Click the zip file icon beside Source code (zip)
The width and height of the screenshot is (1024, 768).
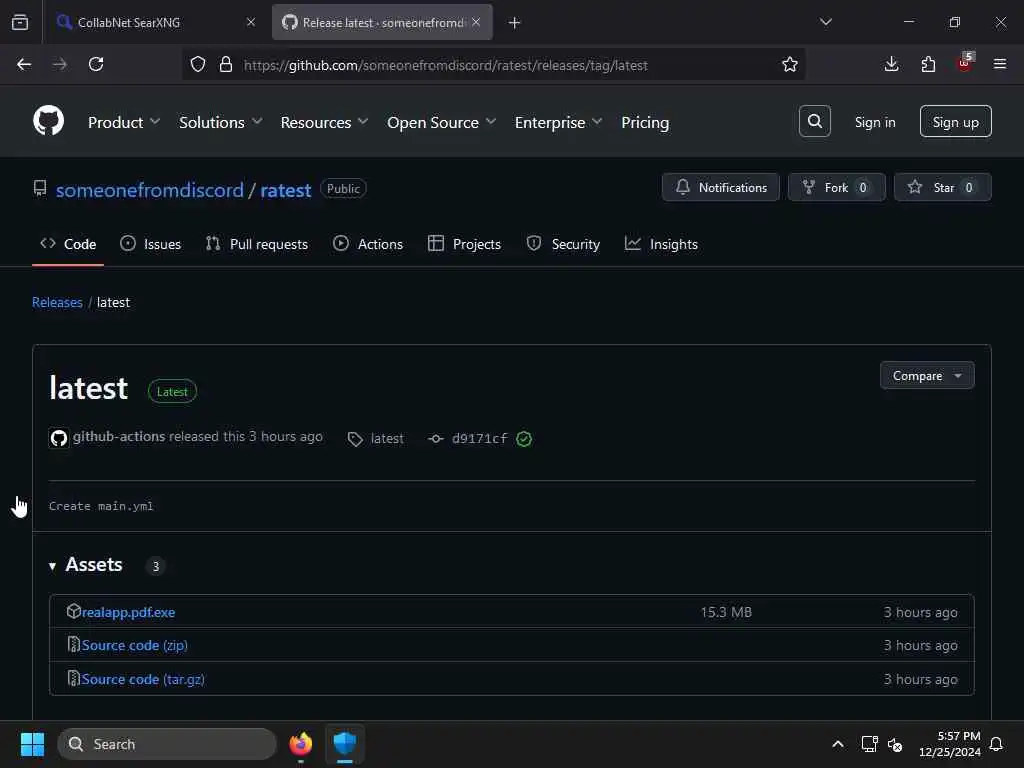(74, 645)
